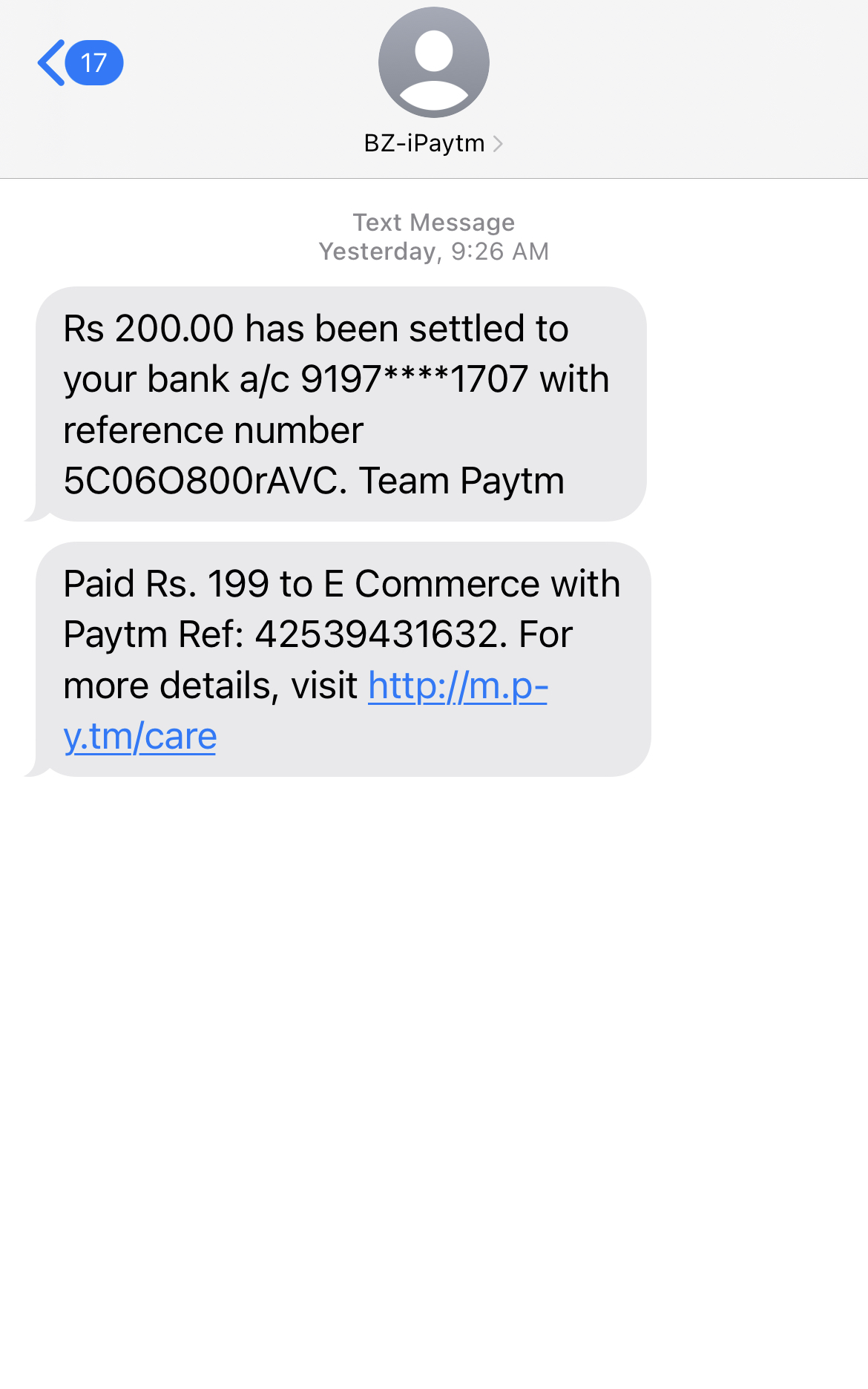Open the http://m.p- link in message
The image size is (868, 1389).
click(458, 686)
